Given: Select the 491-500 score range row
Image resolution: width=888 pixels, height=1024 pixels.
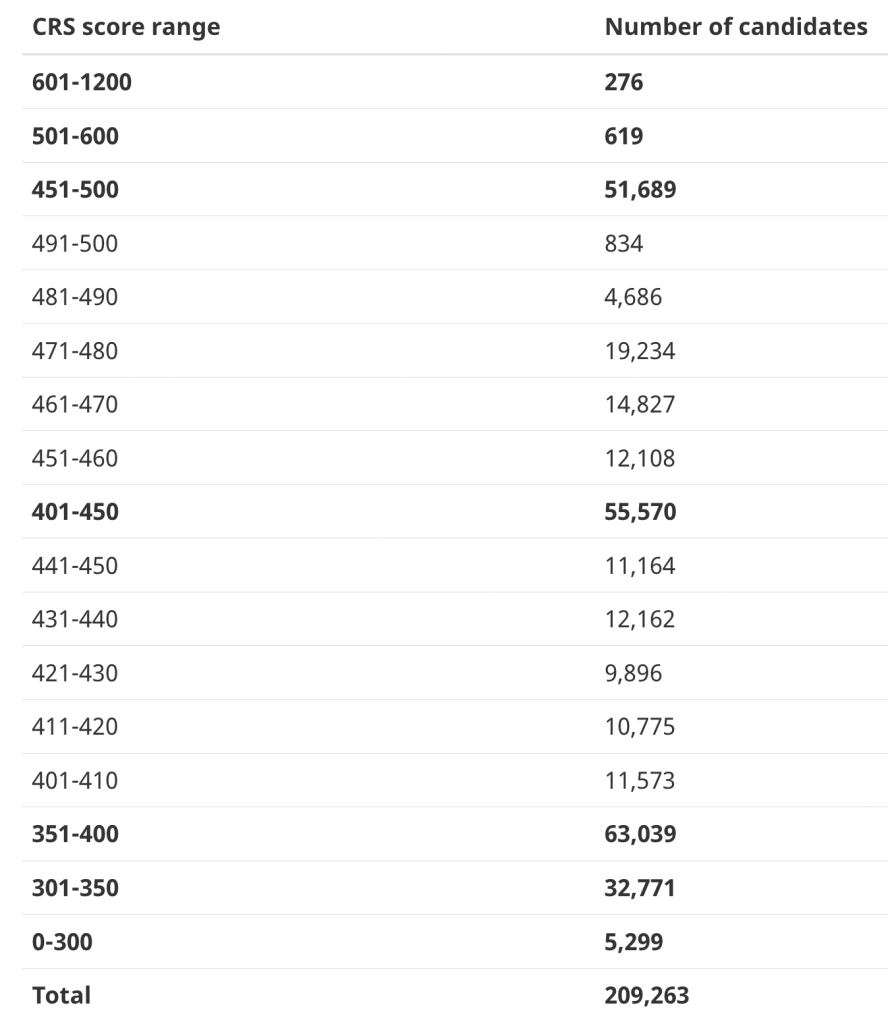Looking at the screenshot, I should 455,243.
